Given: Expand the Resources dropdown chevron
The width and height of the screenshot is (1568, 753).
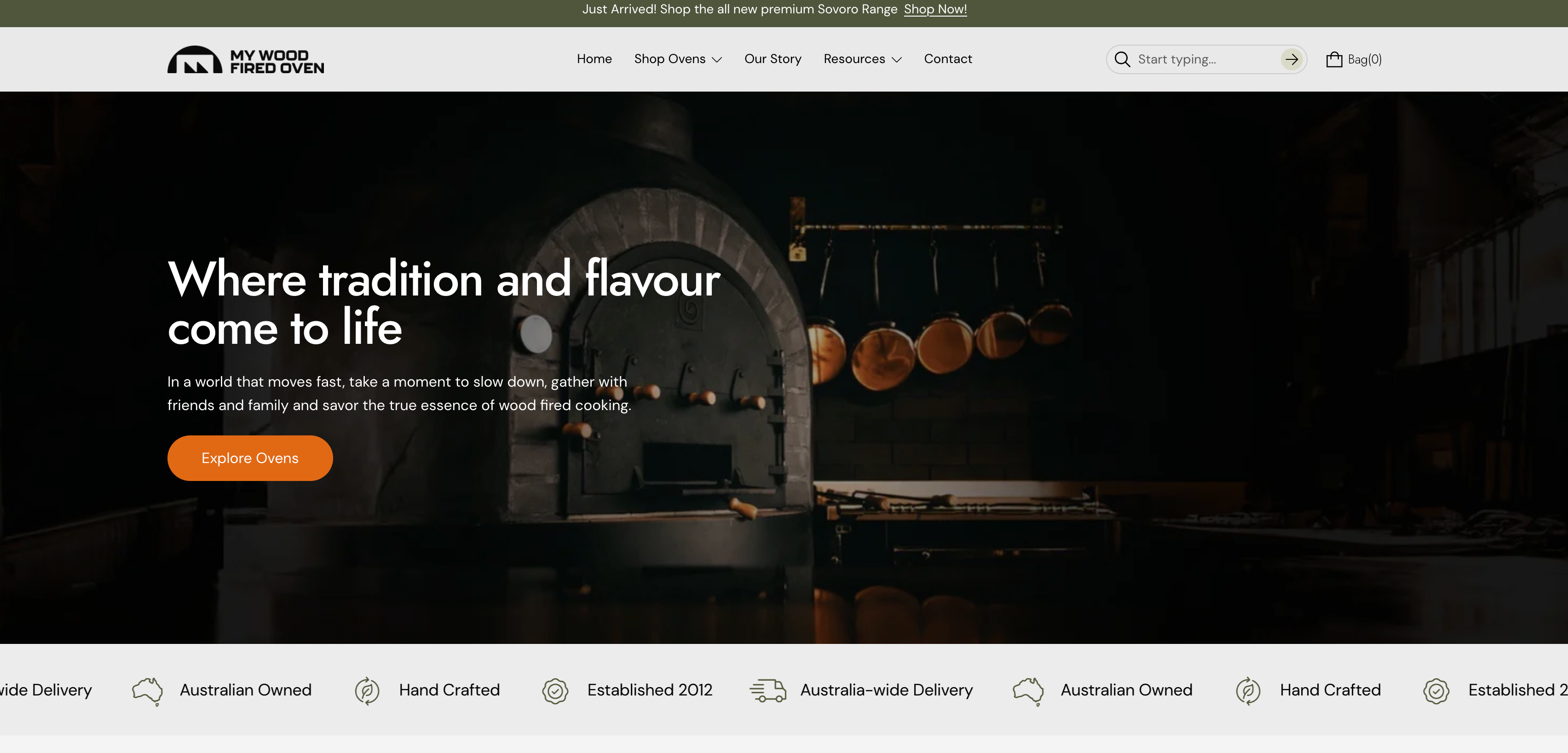Looking at the screenshot, I should [x=897, y=60].
